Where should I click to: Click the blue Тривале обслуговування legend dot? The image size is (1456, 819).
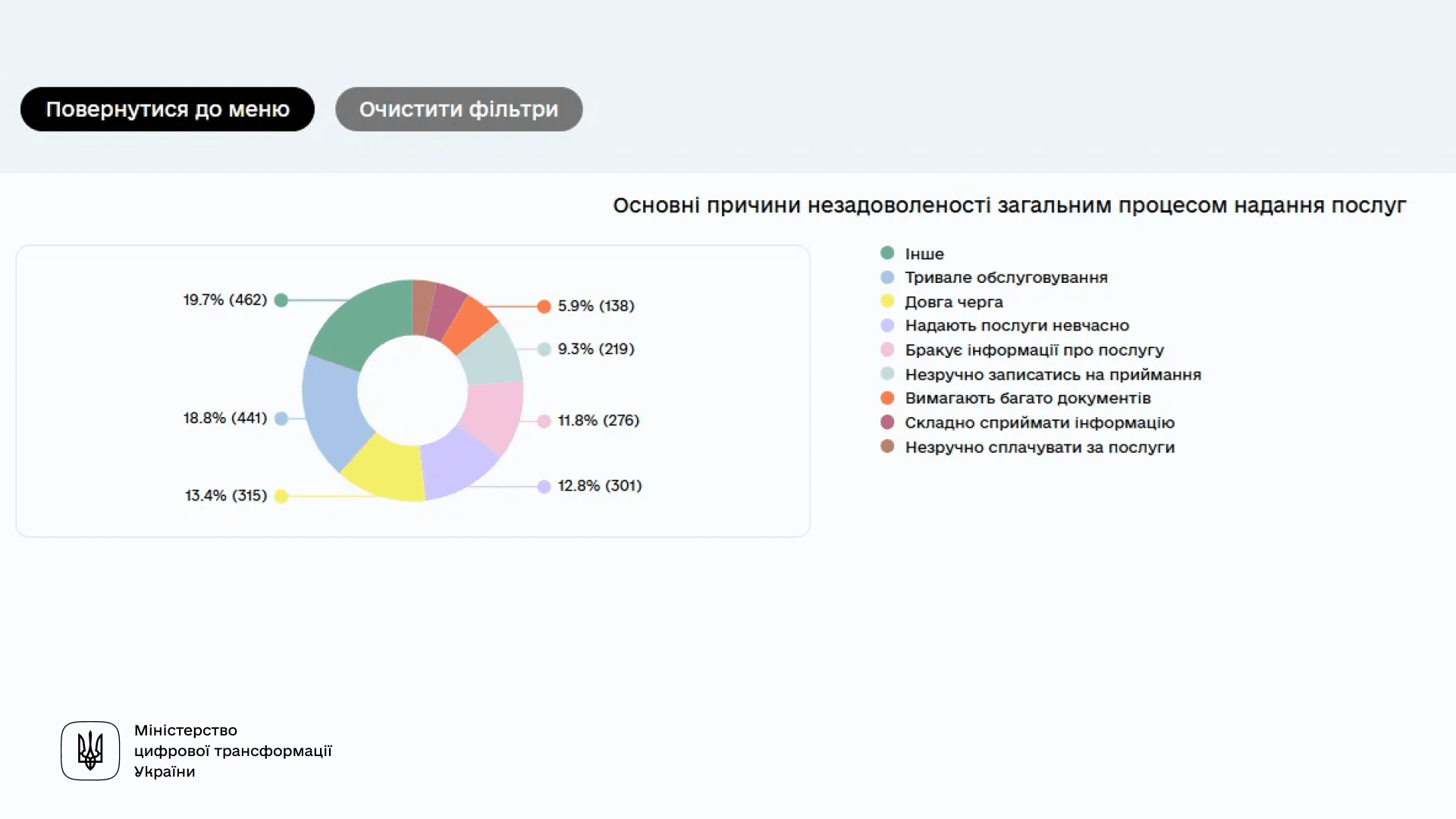tap(887, 278)
